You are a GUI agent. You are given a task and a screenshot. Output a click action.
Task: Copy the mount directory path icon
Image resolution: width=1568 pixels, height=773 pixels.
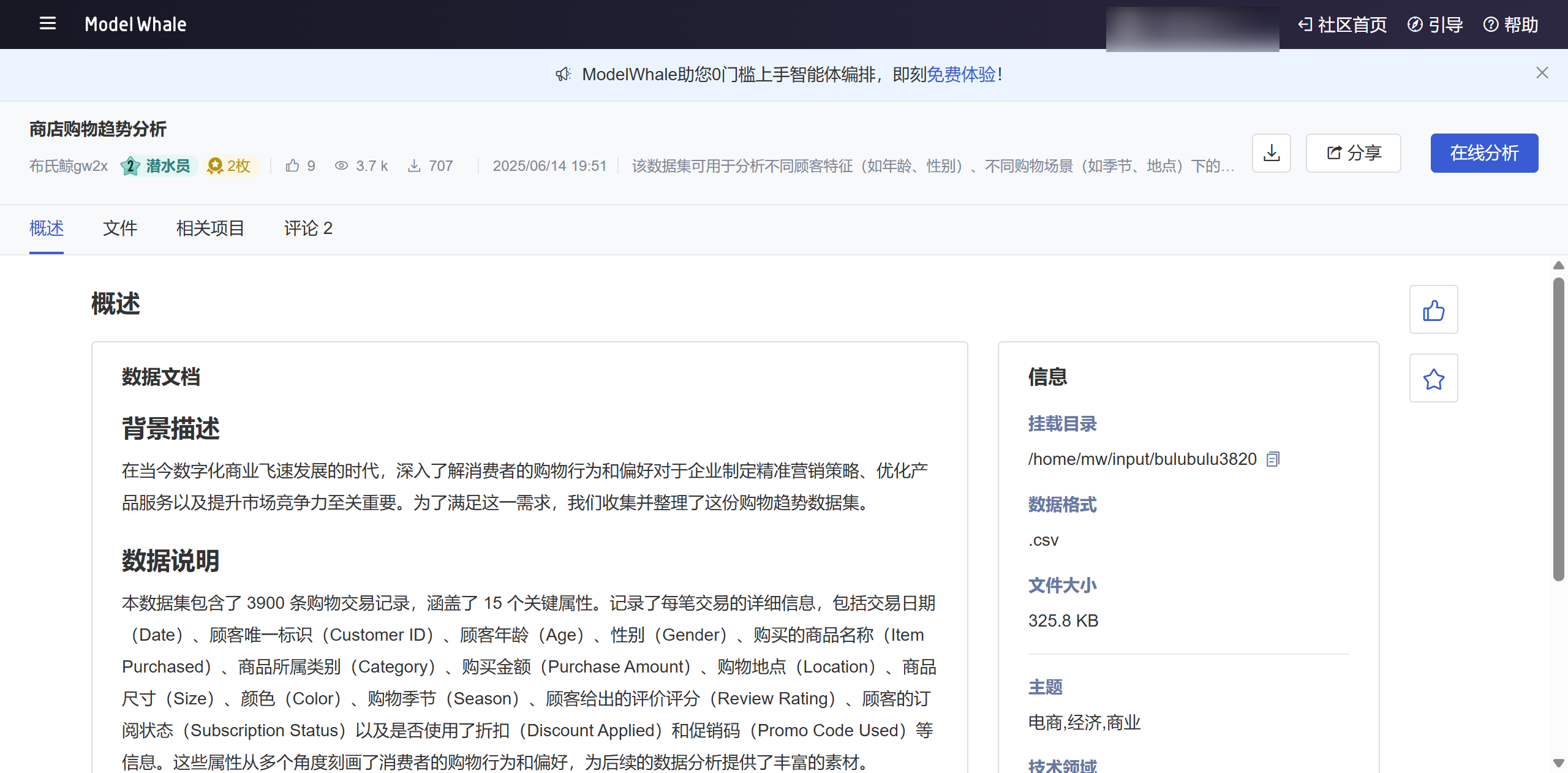coord(1273,459)
